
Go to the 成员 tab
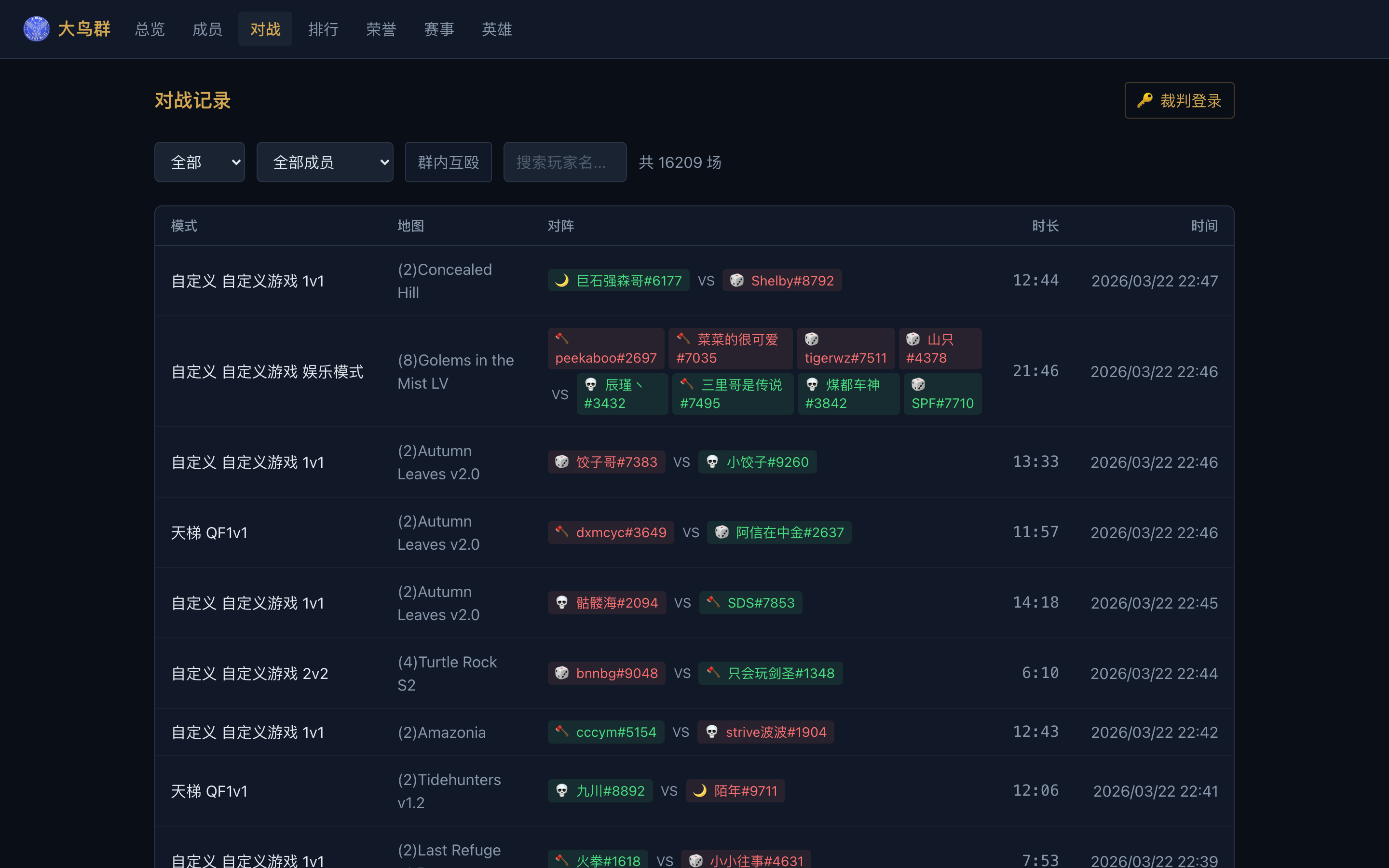coord(207,29)
